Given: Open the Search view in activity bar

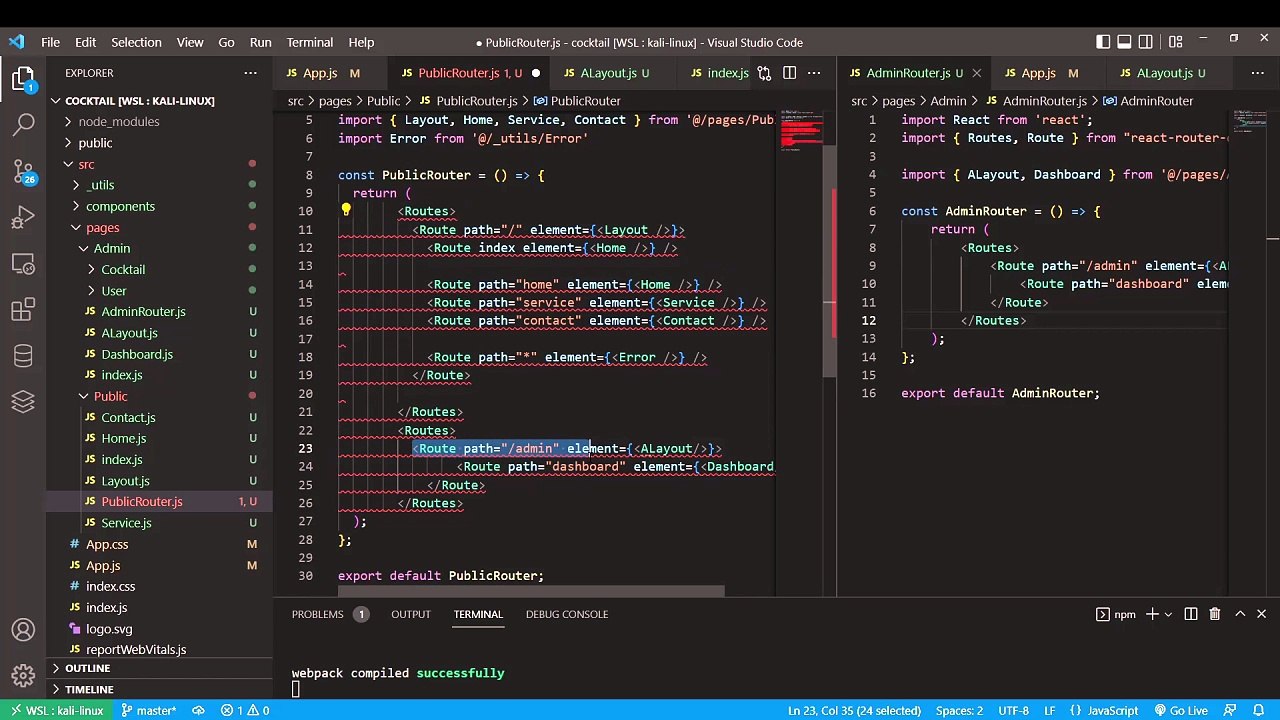Looking at the screenshot, I should [x=24, y=125].
